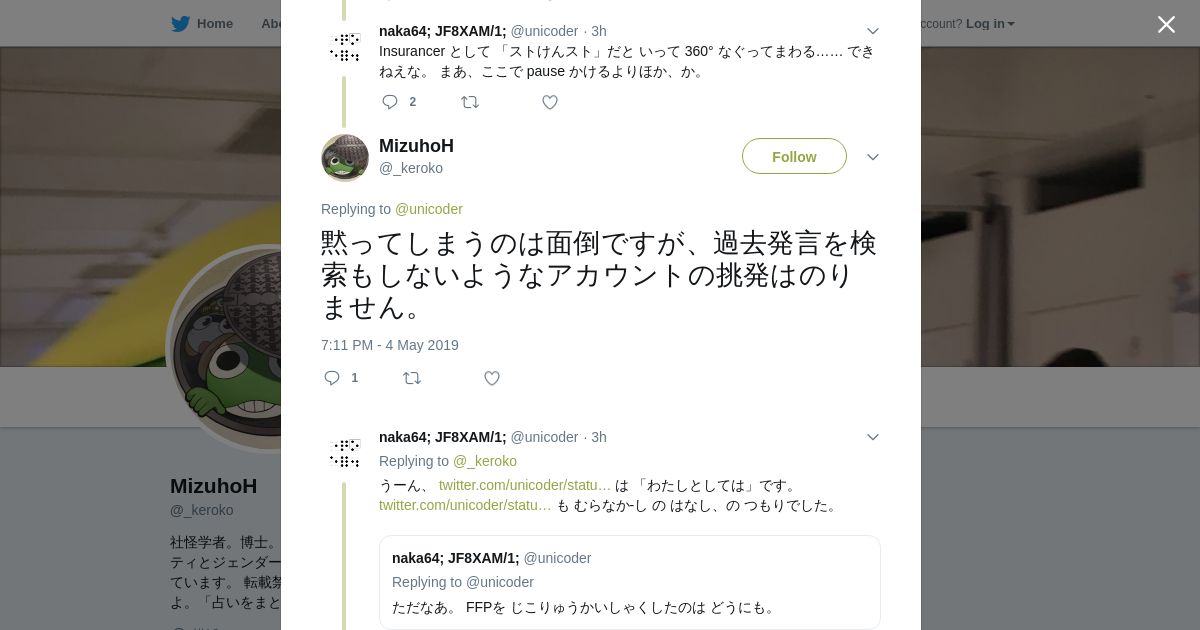Retweet MizuhoH's main tweet

[412, 378]
